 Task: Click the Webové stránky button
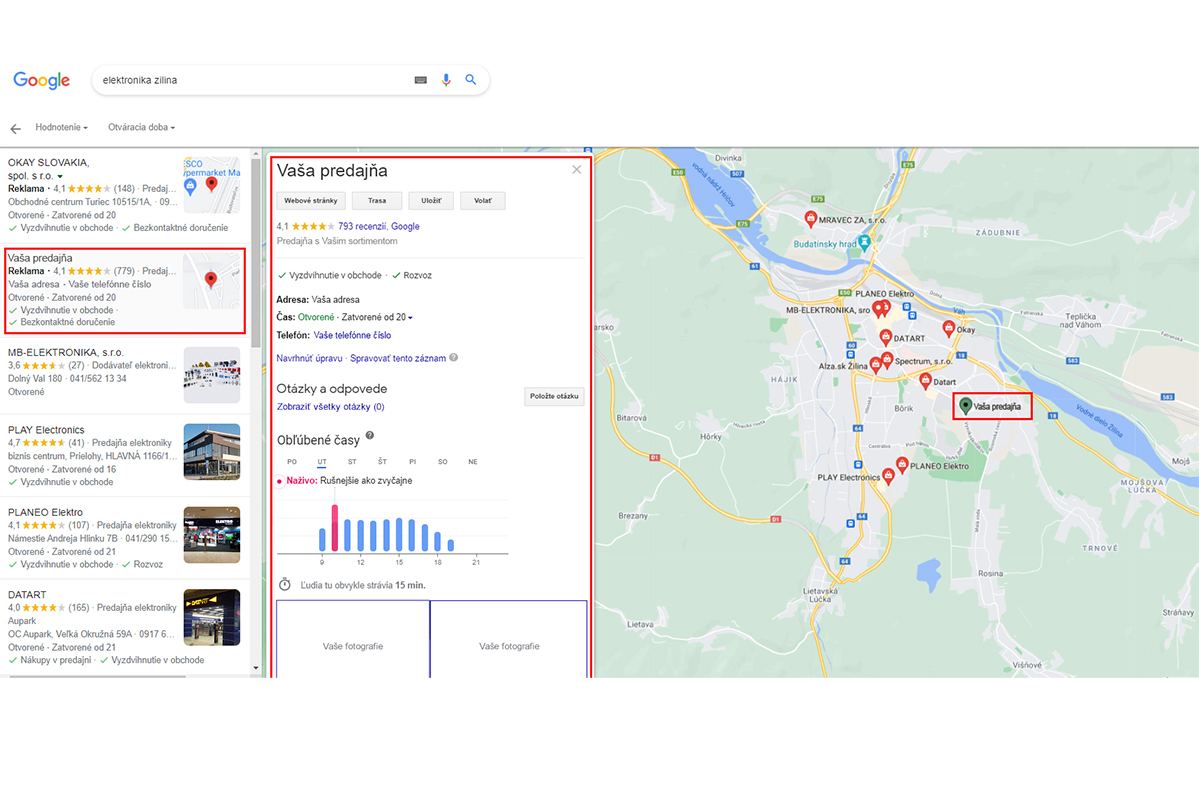(x=310, y=201)
